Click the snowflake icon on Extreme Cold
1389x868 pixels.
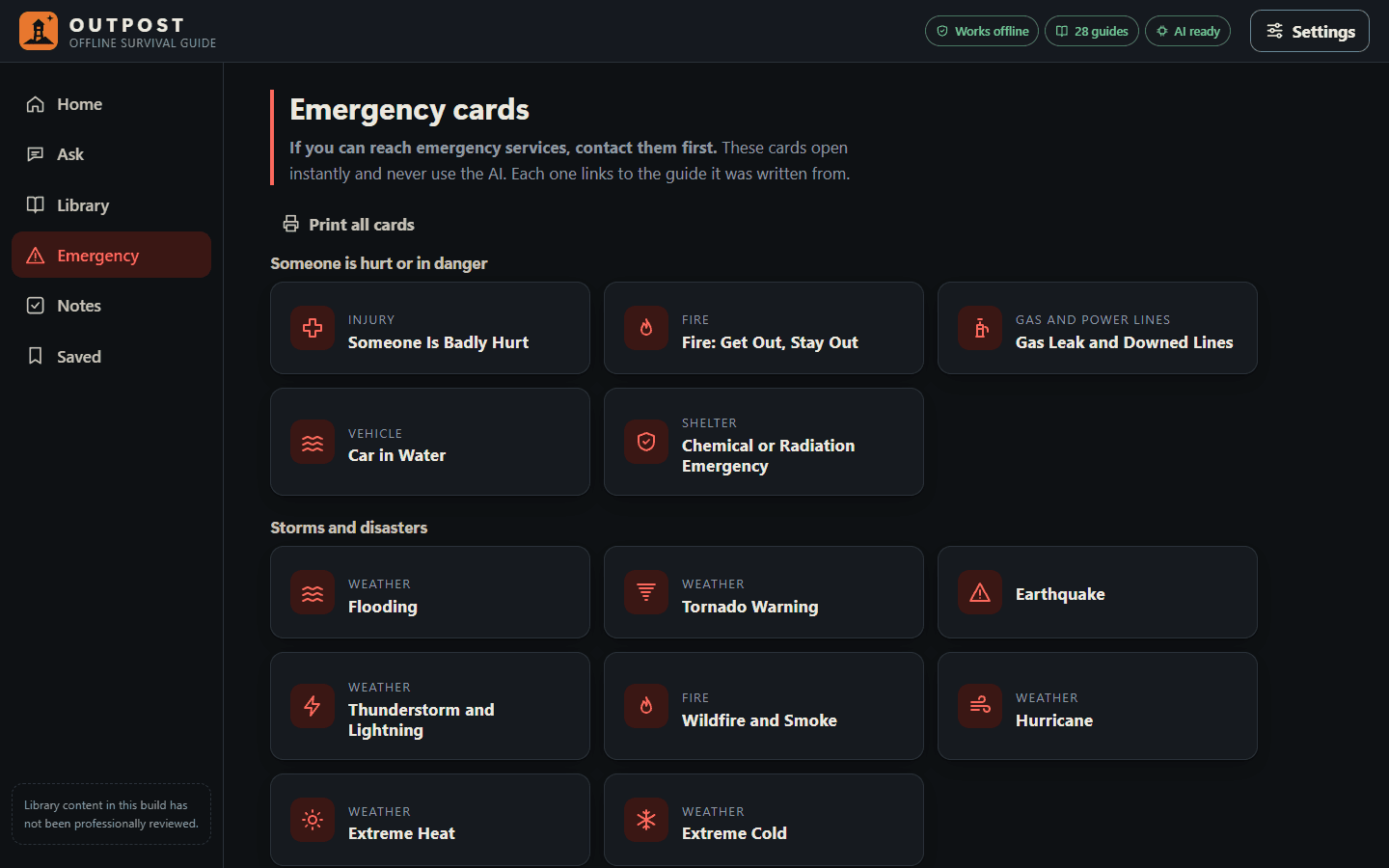tap(646, 820)
